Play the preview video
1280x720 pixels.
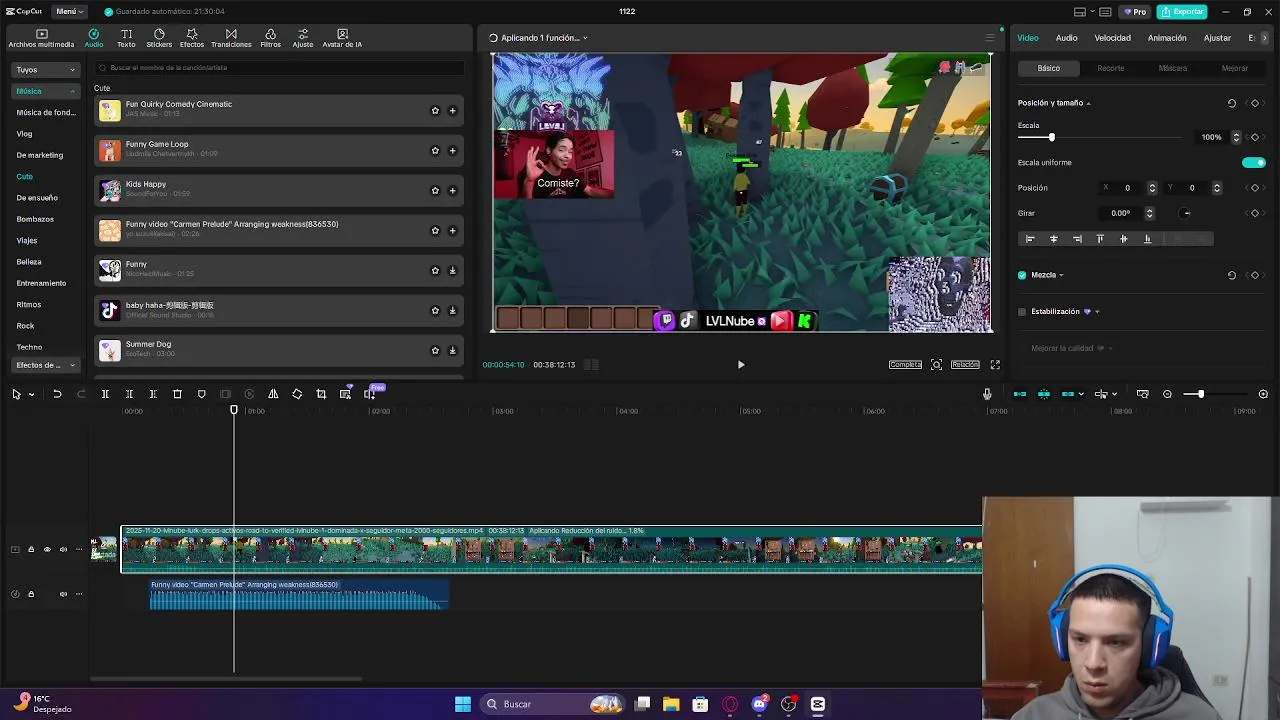(x=741, y=365)
